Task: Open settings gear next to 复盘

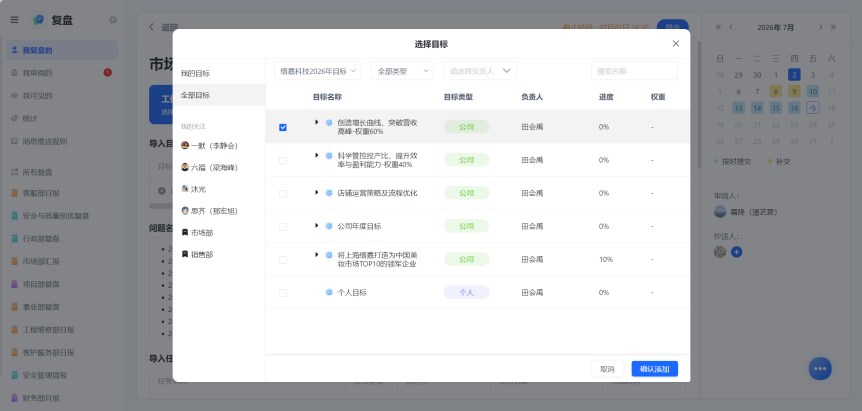Action: click(113, 20)
